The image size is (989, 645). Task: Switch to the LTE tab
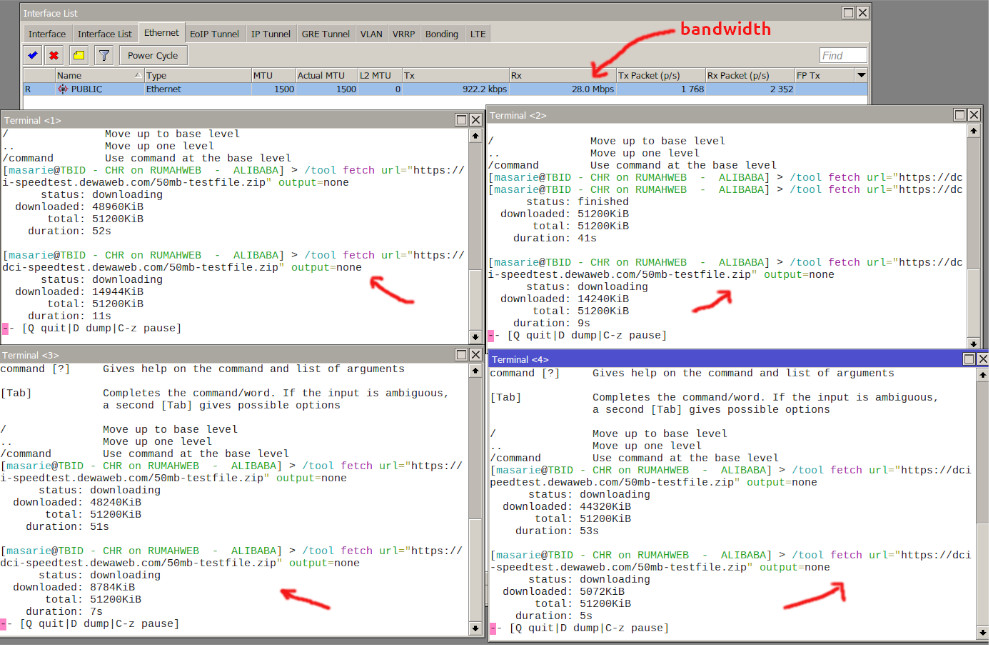(478, 33)
